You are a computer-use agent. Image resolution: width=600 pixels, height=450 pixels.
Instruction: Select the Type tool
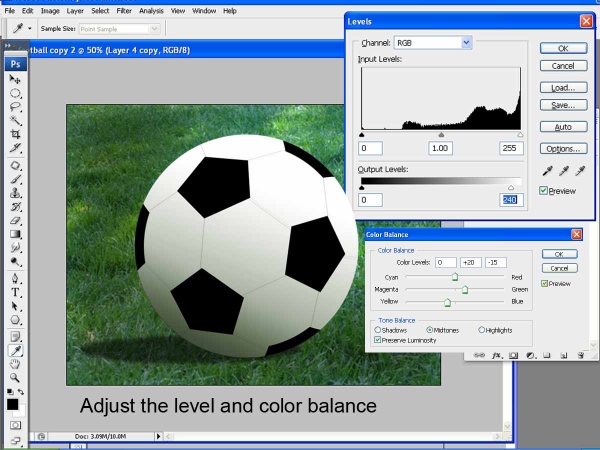[x=15, y=292]
